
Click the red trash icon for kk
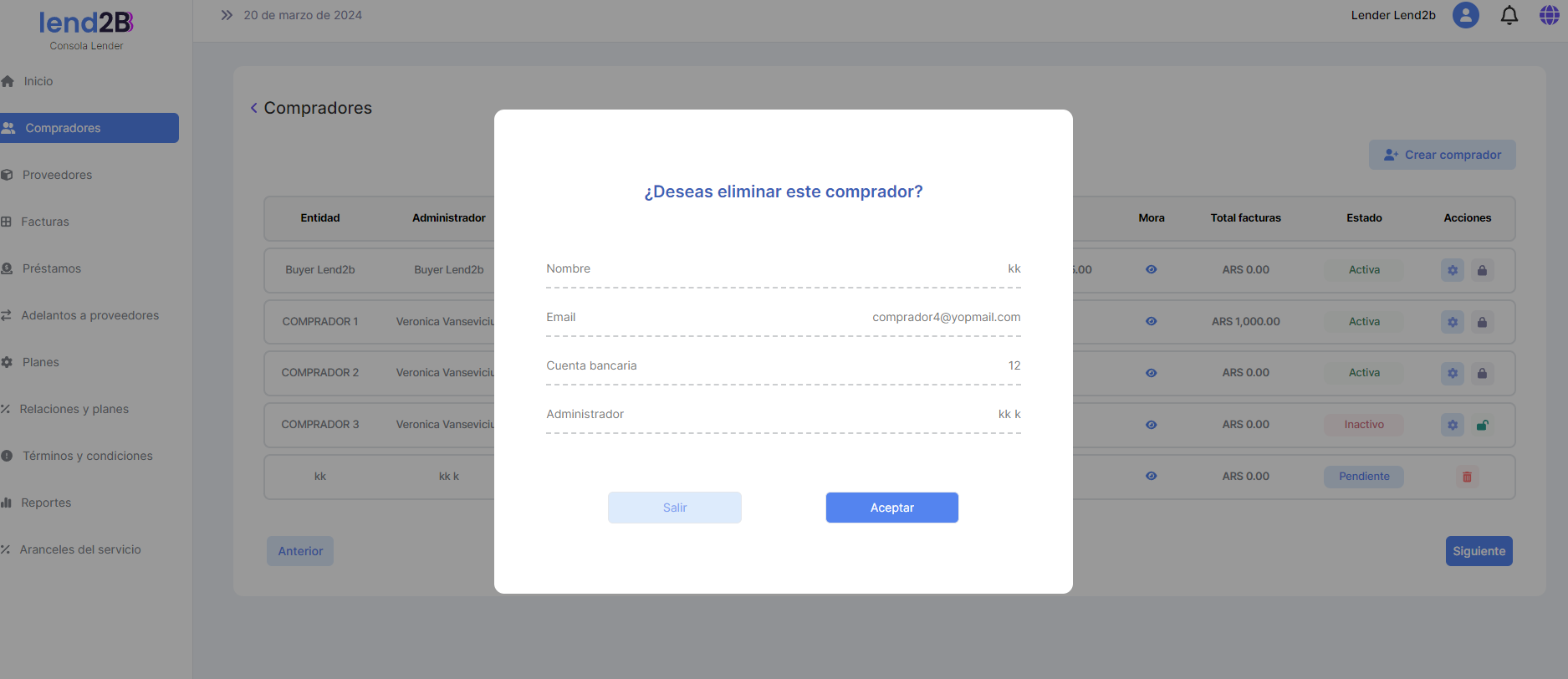[1467, 477]
